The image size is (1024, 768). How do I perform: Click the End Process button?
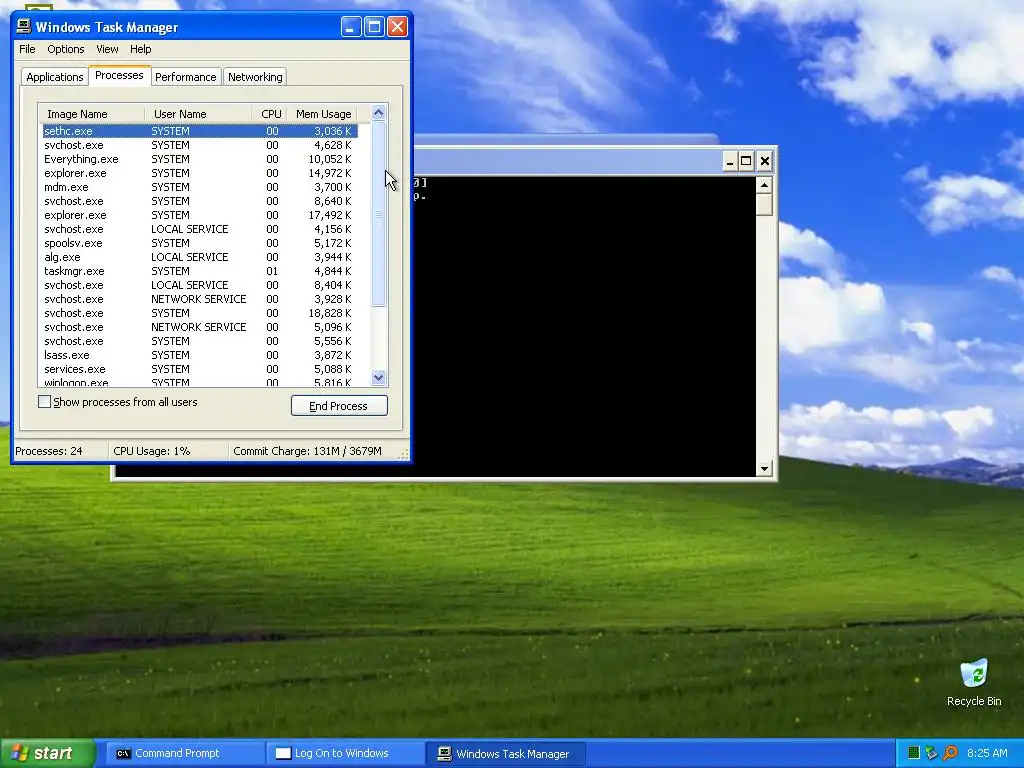(339, 406)
